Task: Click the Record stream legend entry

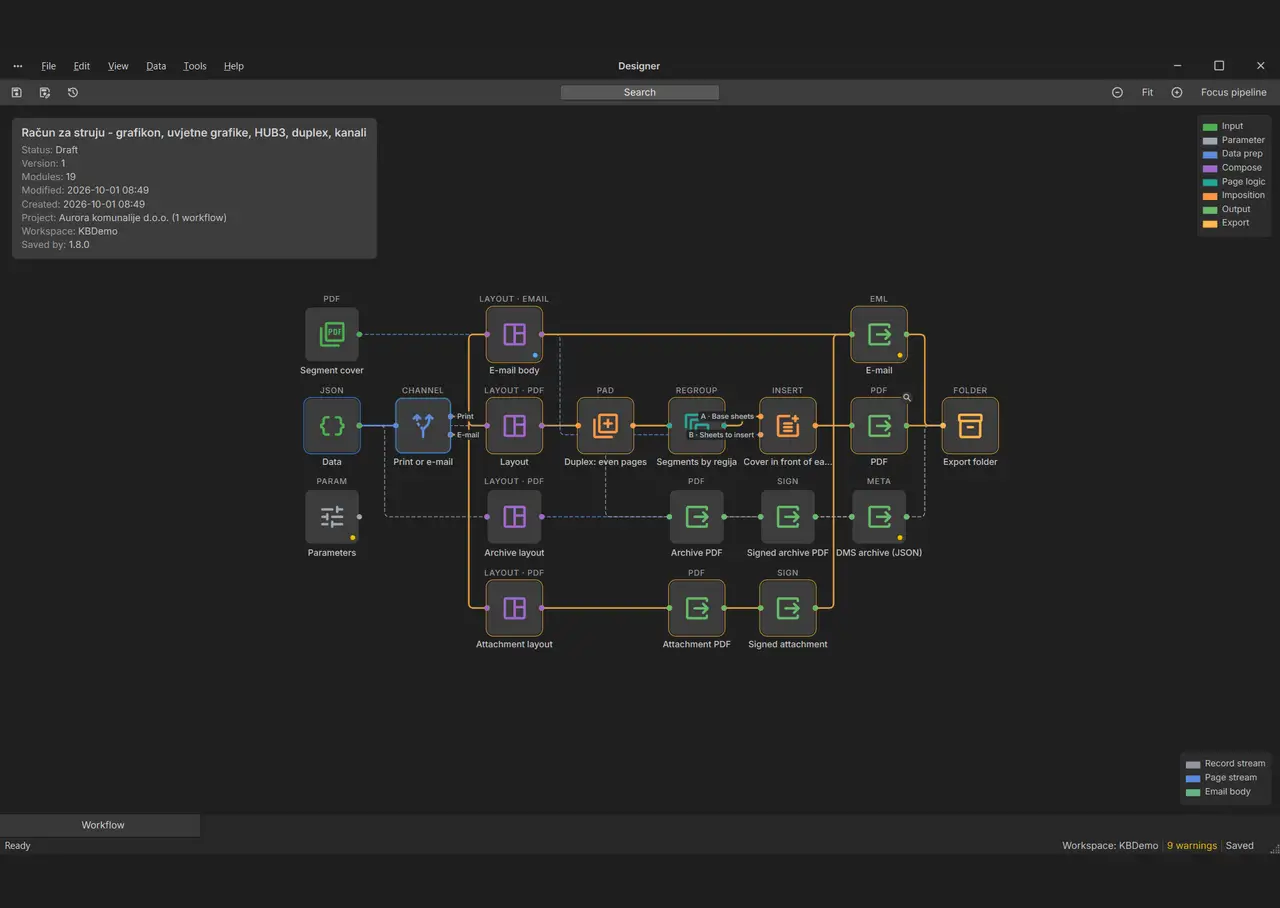Action: click(x=1225, y=764)
